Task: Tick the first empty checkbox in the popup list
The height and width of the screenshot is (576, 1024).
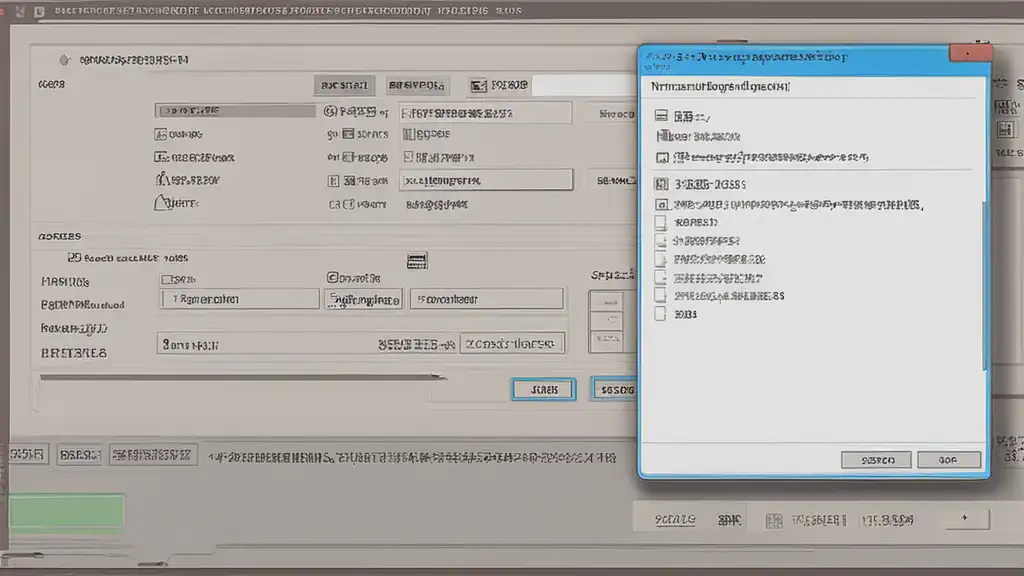Action: click(660, 223)
